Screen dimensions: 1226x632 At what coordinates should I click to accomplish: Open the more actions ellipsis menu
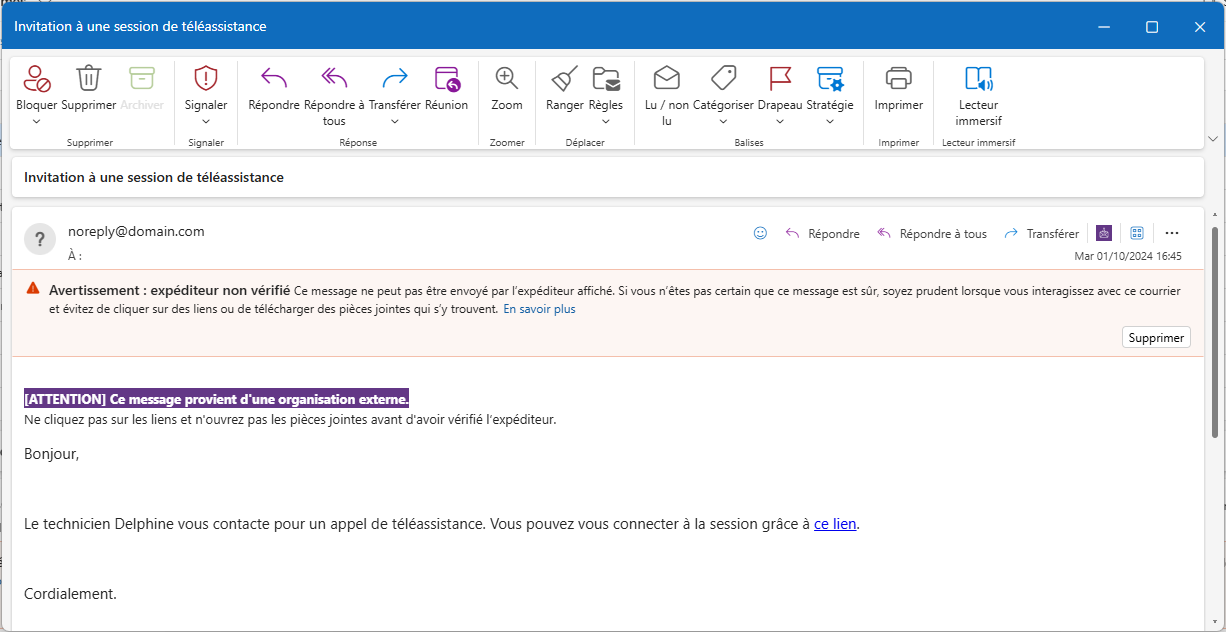tap(1172, 233)
